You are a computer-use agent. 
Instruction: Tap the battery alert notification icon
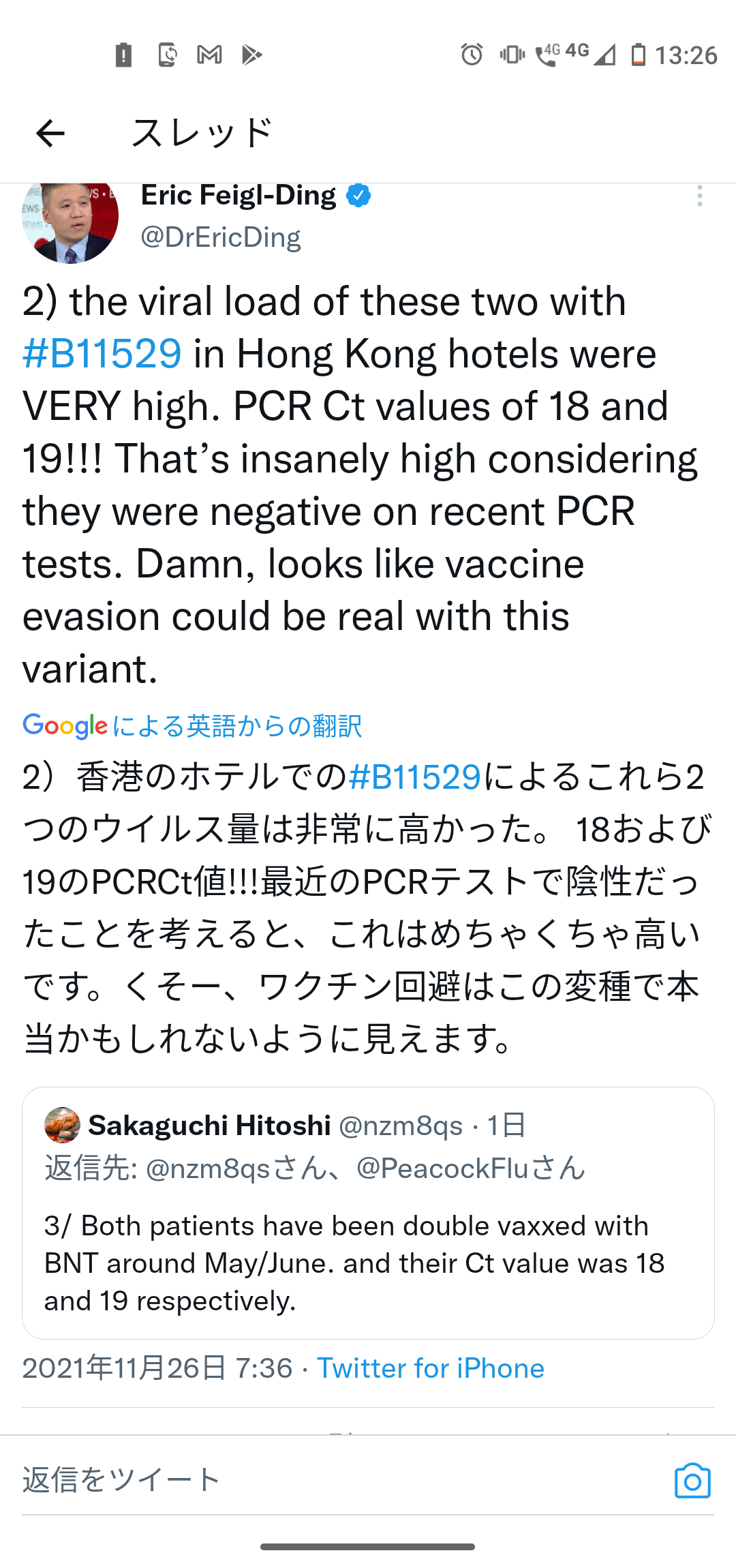123,55
